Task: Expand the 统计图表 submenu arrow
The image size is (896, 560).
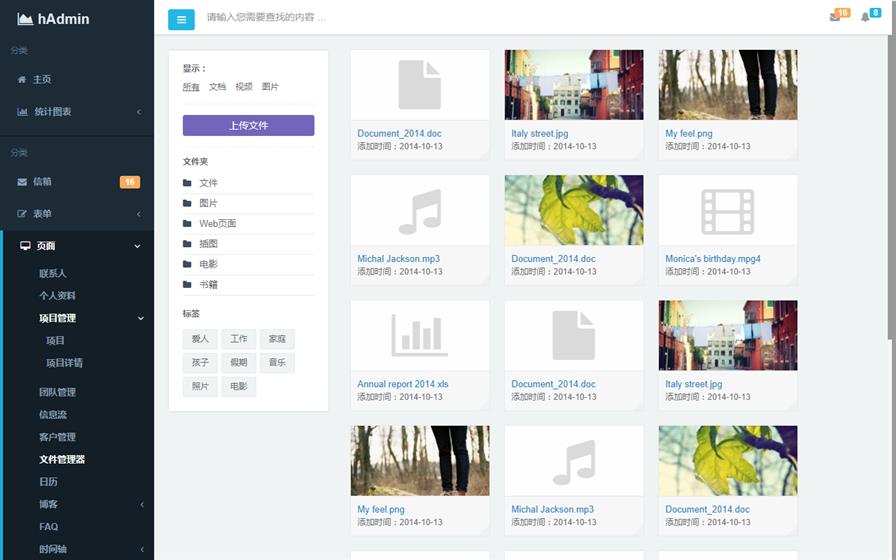Action: [139, 112]
